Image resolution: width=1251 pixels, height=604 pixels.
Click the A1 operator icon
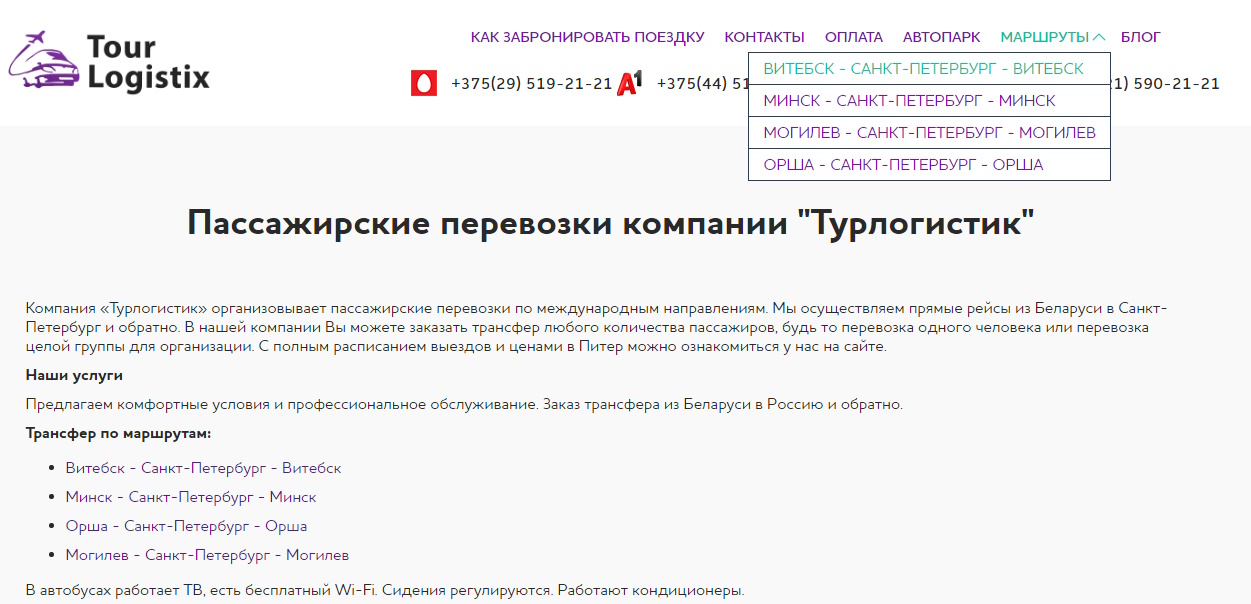pyautogui.click(x=629, y=84)
